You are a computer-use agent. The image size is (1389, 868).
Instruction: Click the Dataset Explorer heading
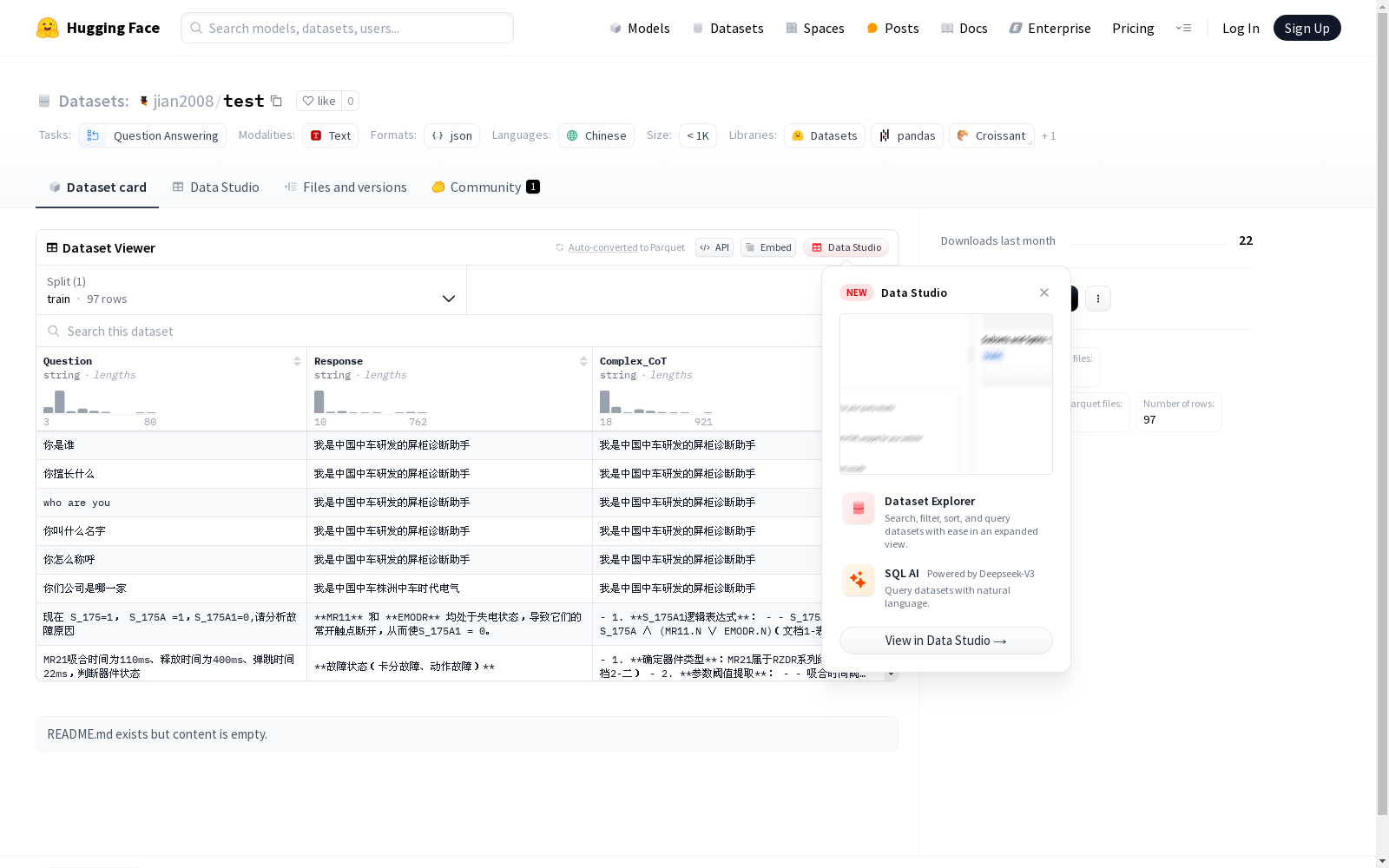point(930,501)
